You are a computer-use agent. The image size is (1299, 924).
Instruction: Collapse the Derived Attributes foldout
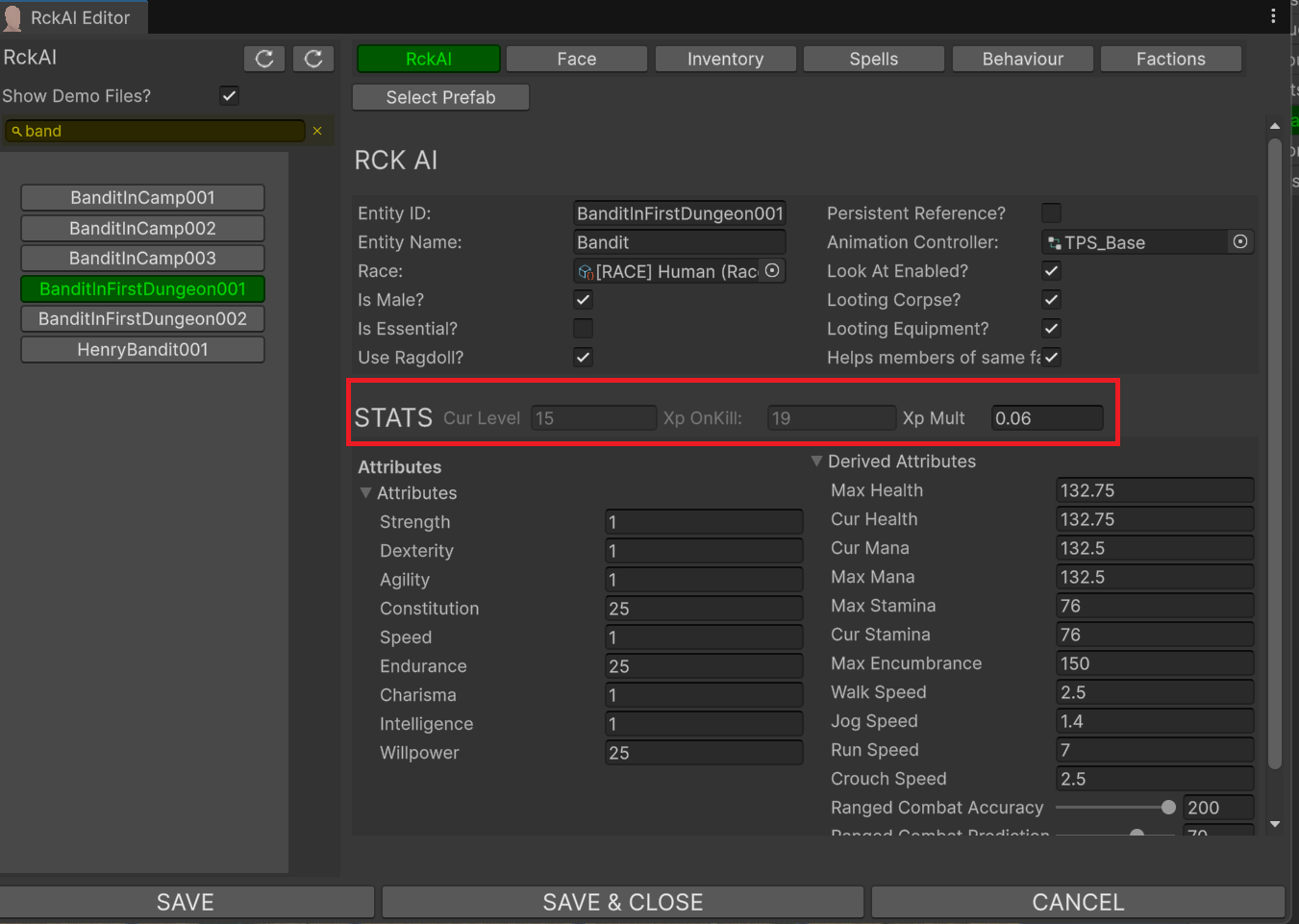[x=817, y=462]
